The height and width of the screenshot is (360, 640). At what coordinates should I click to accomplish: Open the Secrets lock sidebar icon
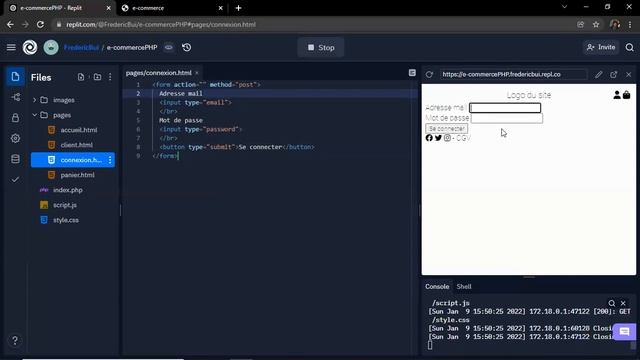coord(15,118)
